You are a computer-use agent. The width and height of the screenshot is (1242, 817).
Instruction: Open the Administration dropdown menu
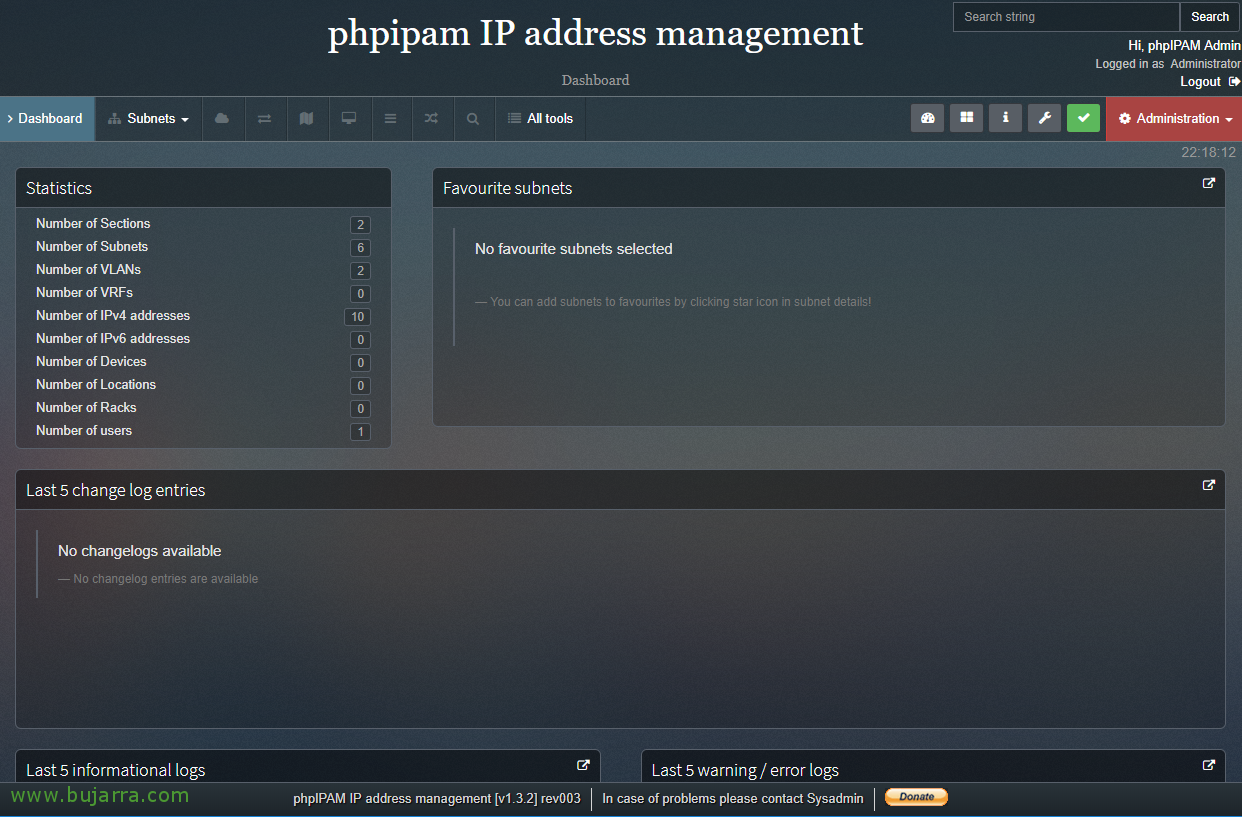tap(1174, 119)
